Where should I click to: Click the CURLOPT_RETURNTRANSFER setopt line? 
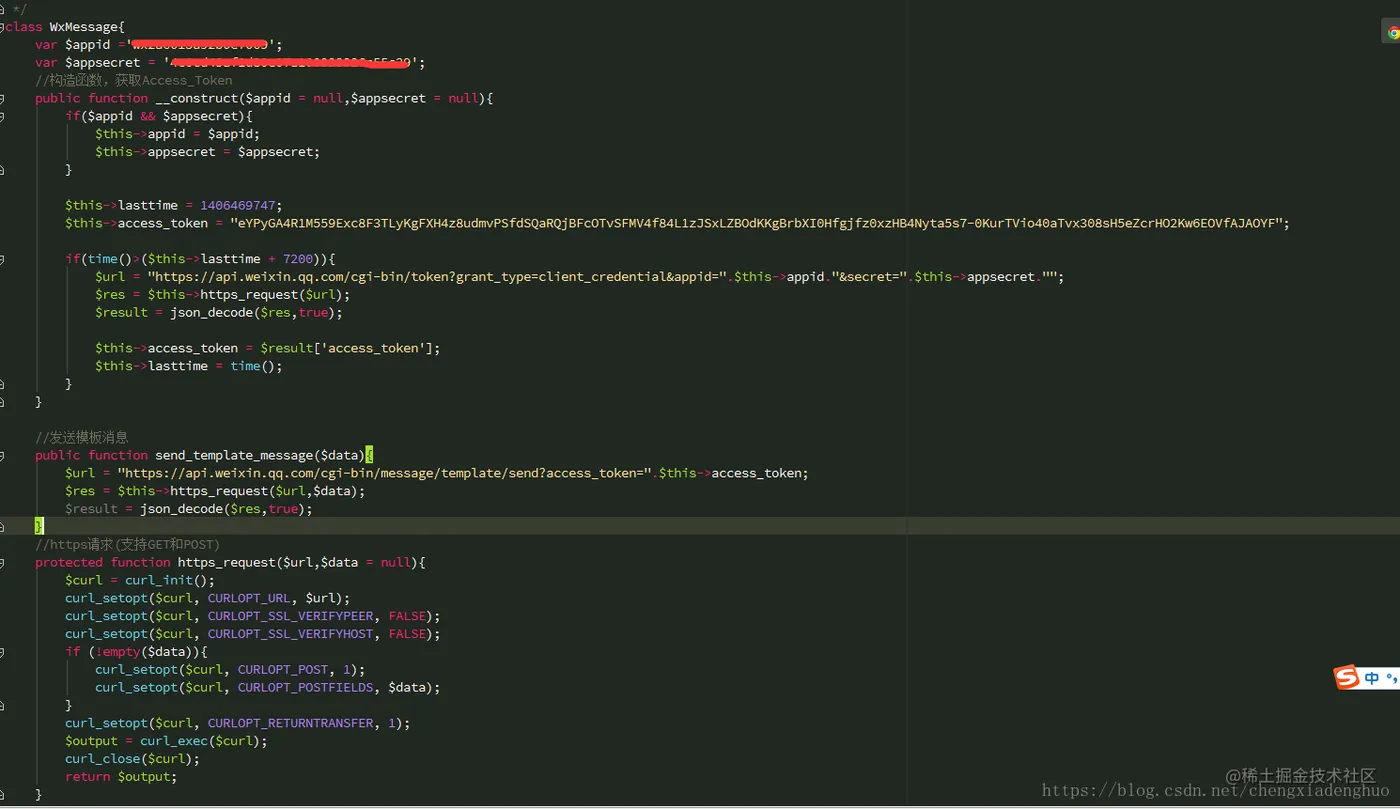(238, 723)
